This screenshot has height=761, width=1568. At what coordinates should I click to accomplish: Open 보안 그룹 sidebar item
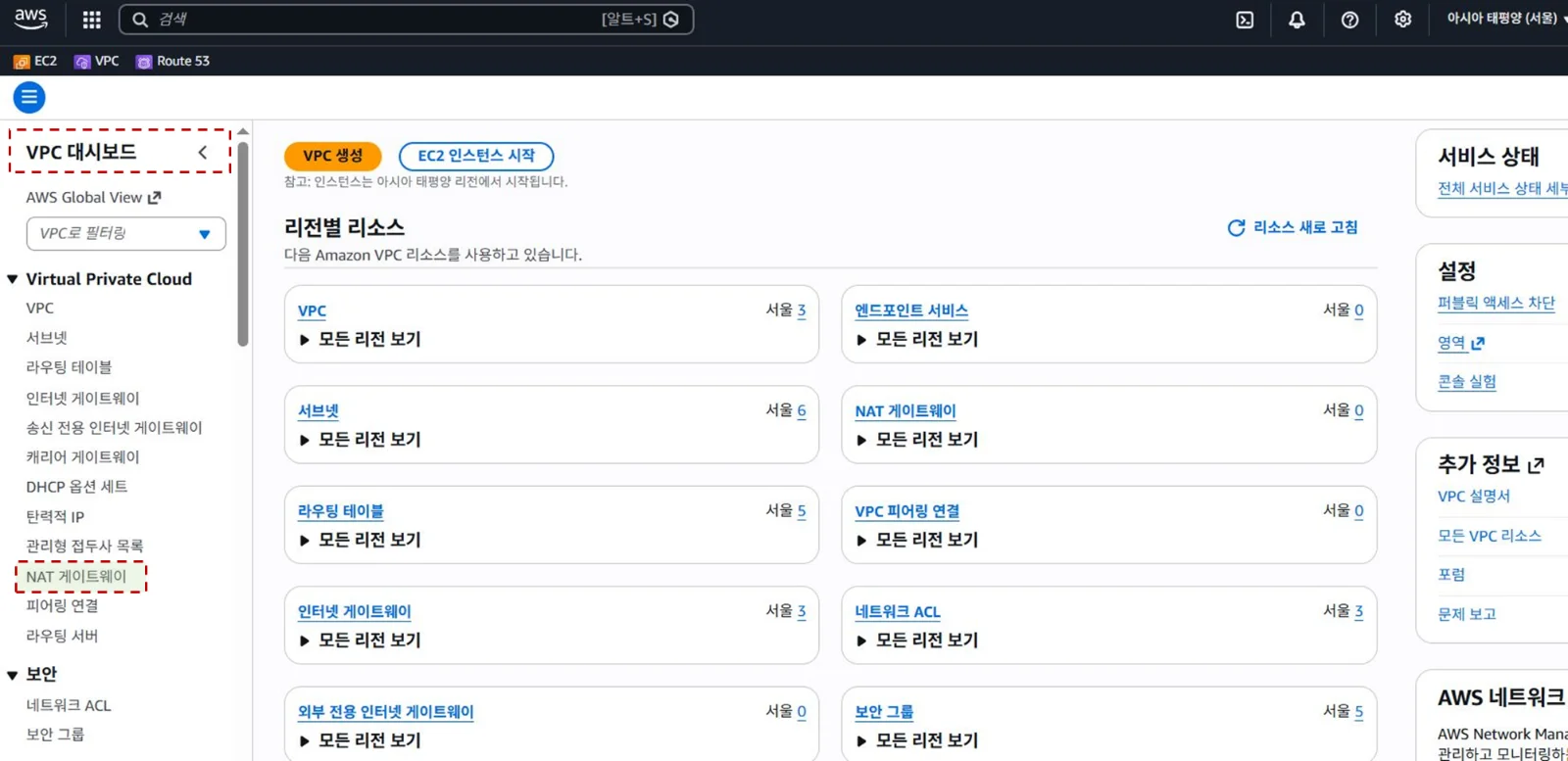(x=55, y=734)
